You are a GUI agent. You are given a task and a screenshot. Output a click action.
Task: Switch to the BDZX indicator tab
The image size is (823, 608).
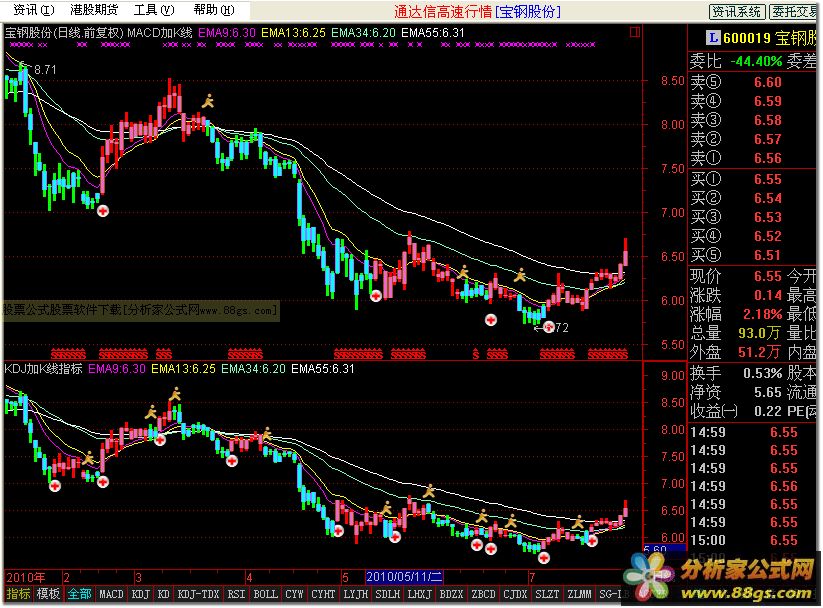pos(451,594)
